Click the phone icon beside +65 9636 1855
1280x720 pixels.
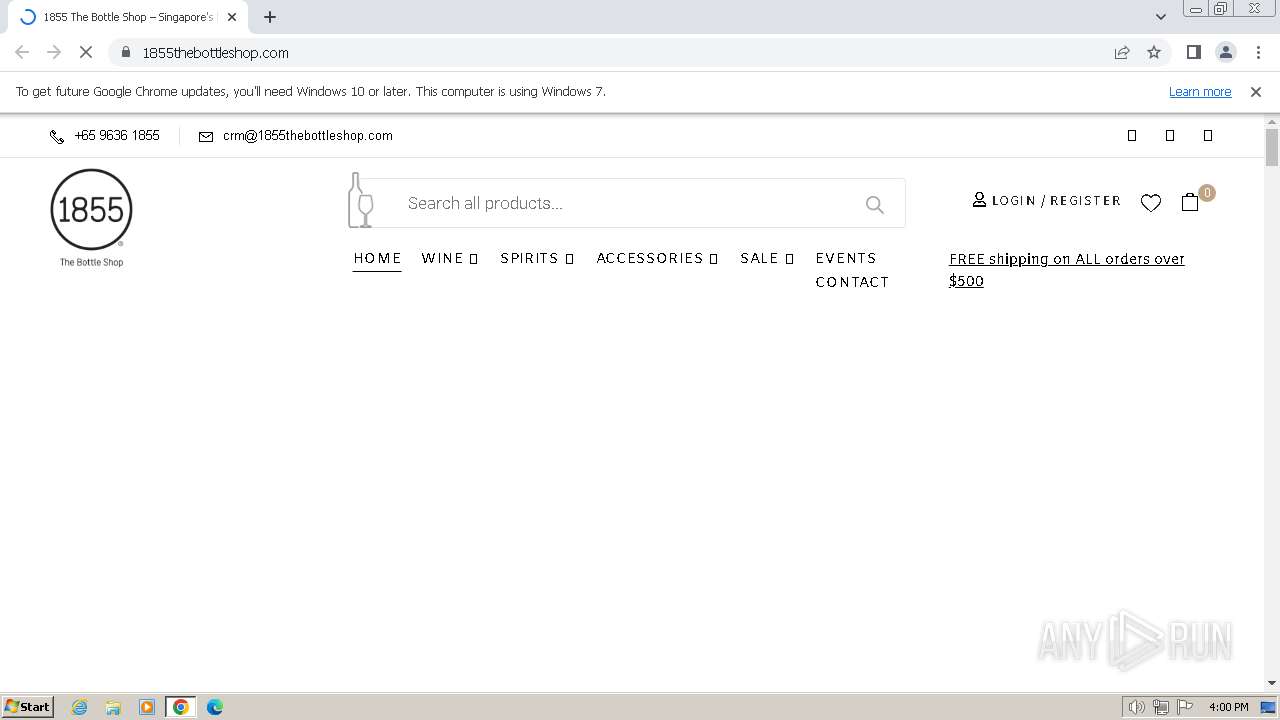click(x=57, y=137)
